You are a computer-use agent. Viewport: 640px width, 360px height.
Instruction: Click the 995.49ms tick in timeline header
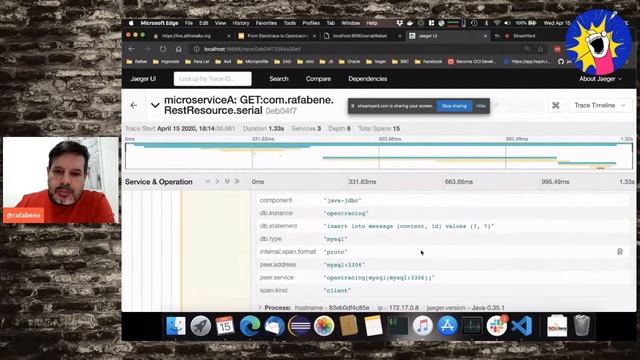click(555, 182)
